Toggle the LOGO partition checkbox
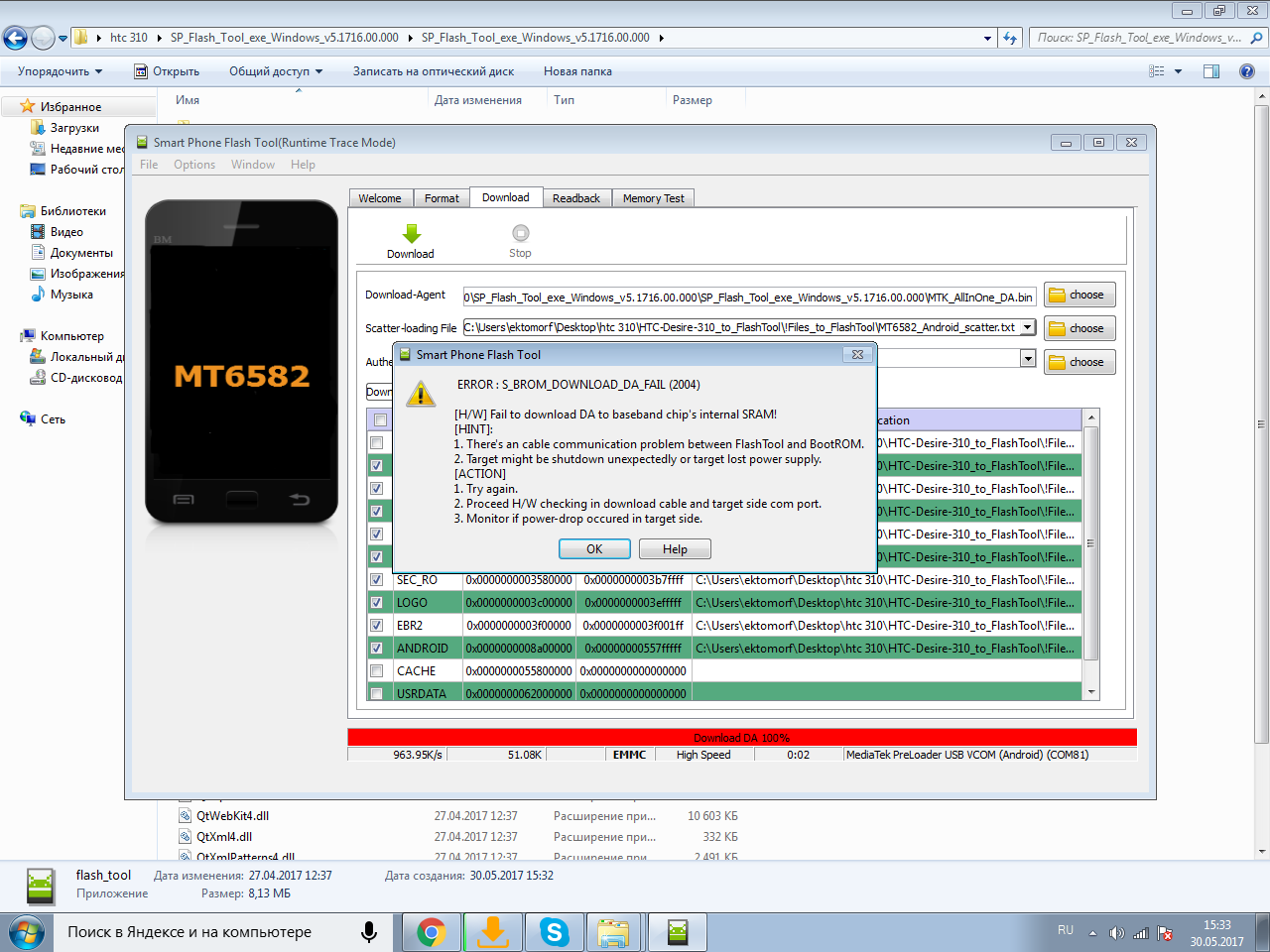This screenshot has height=952, width=1270. coord(377,603)
